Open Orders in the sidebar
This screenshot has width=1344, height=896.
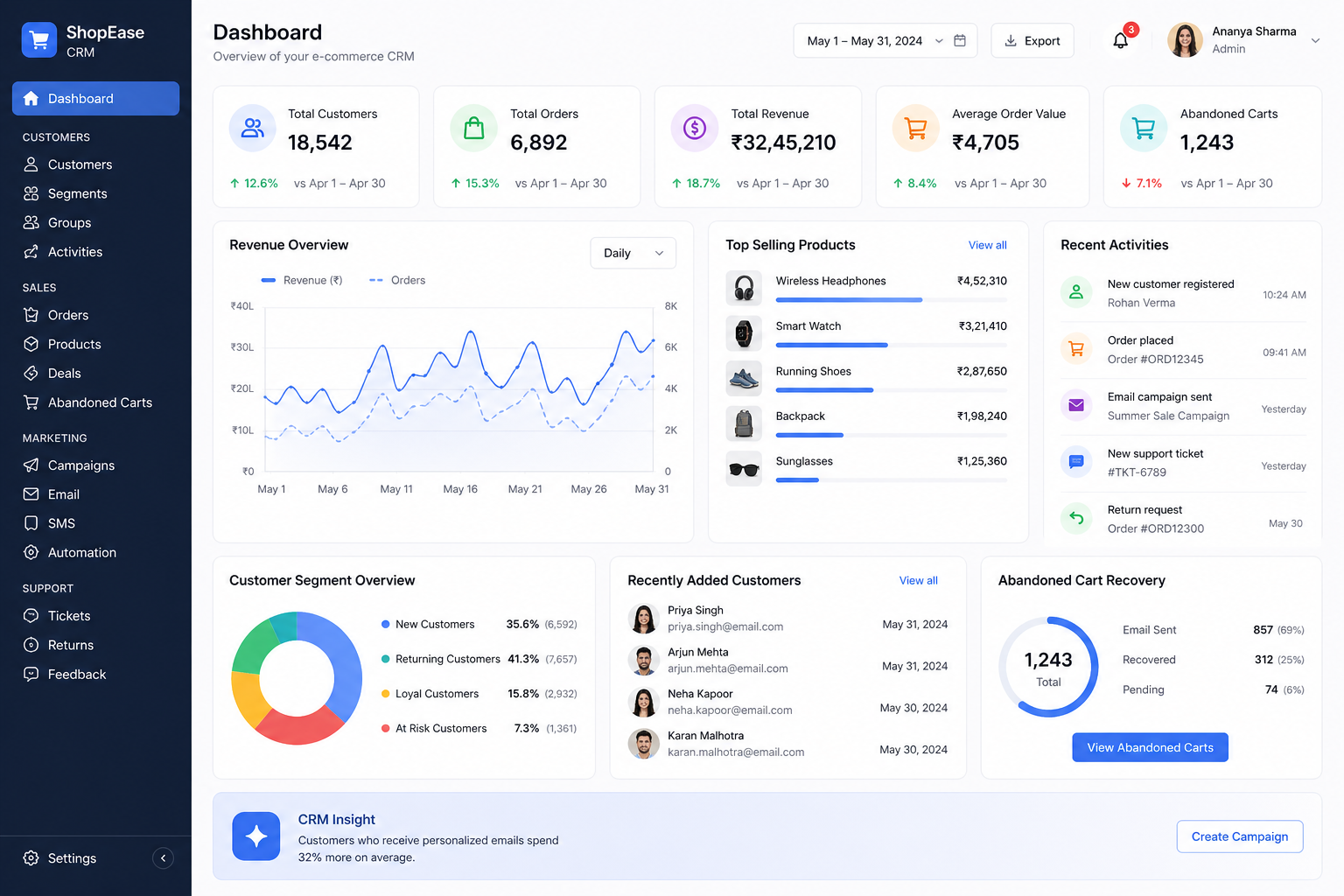coord(95,315)
